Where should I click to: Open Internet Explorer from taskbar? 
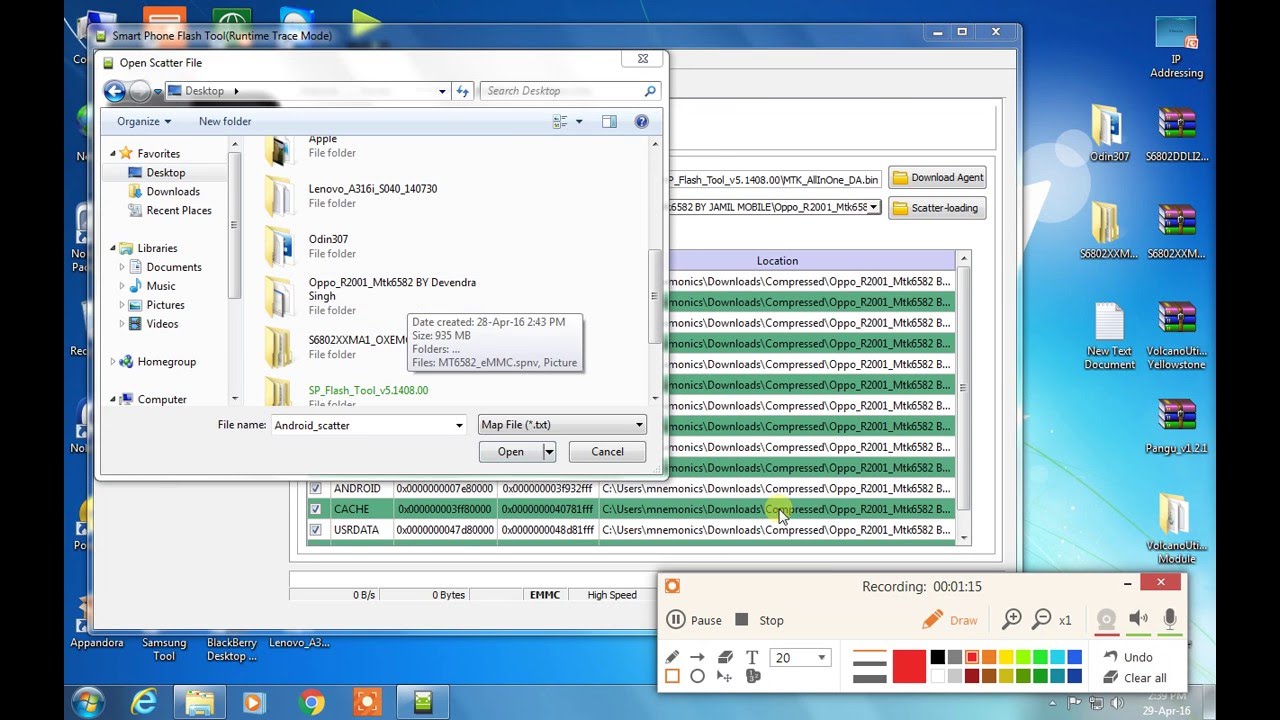[144, 703]
